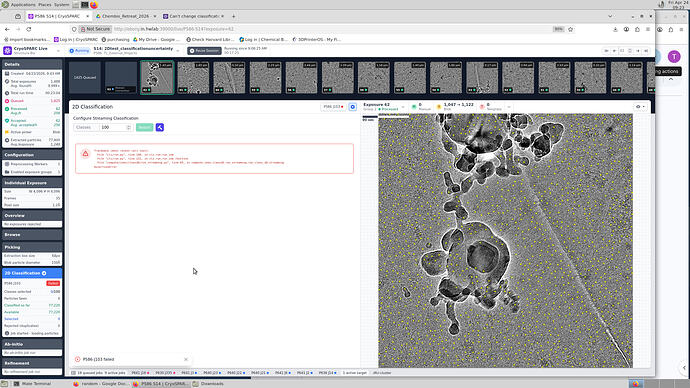The image size is (690, 388).
Task: Click the Firefox account icon in toolbar
Action: (x=626, y=29)
